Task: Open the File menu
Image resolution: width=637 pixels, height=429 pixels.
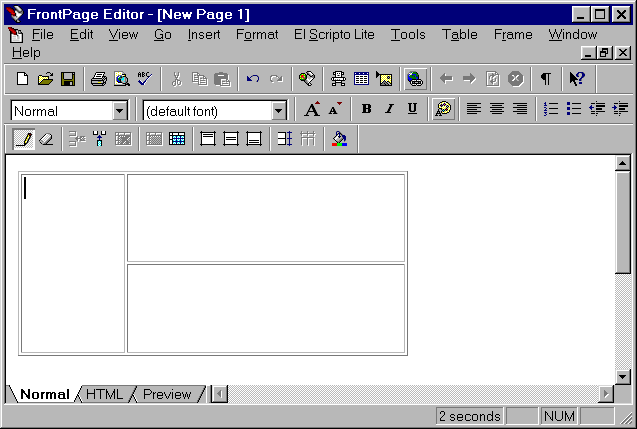Action: pos(43,35)
